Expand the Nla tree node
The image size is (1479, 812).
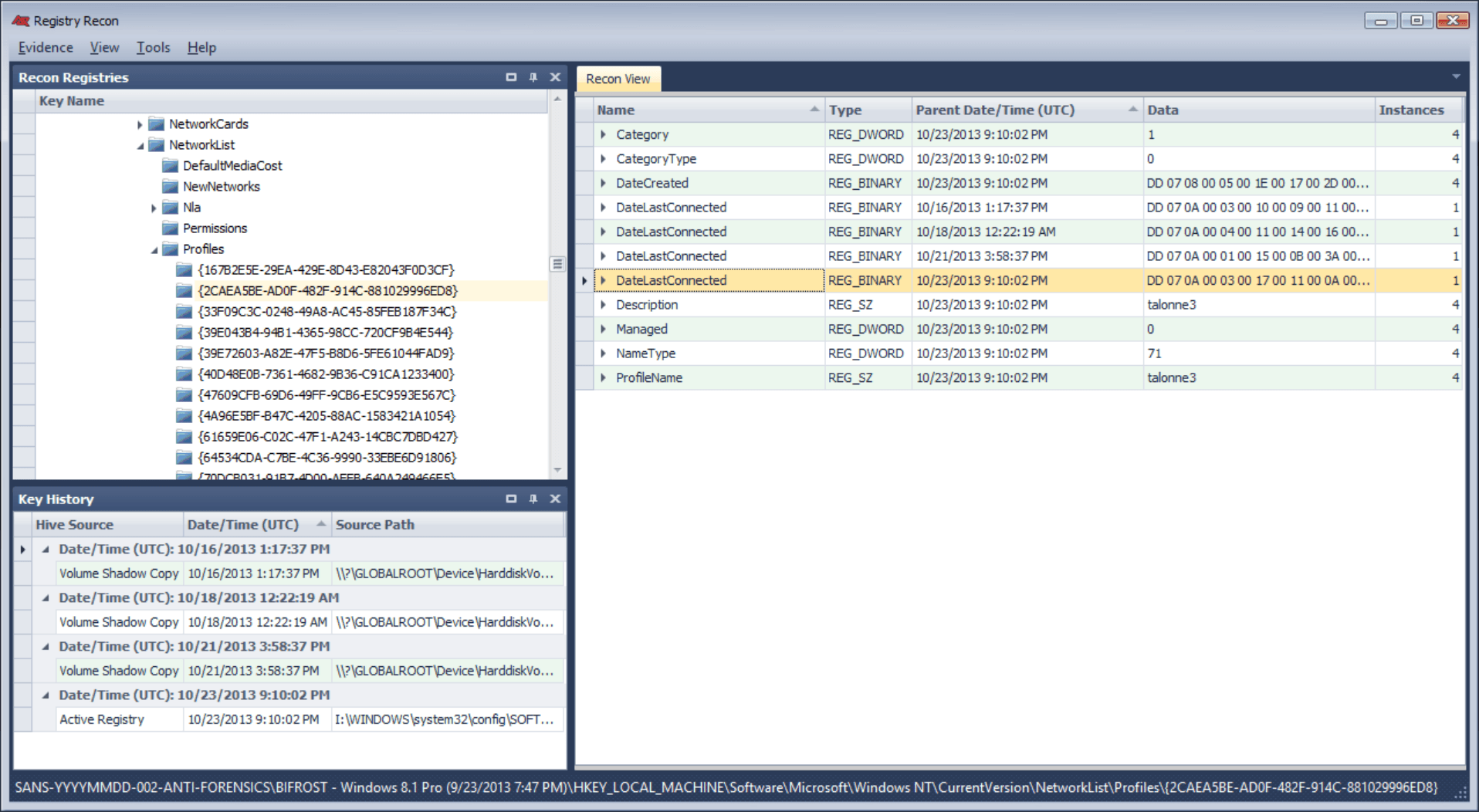(154, 207)
